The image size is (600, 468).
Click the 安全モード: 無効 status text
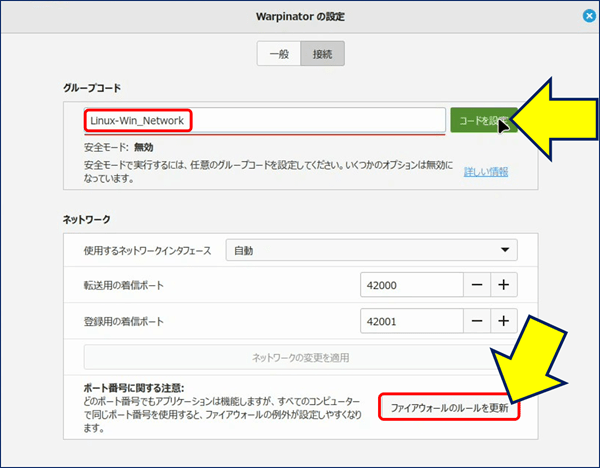(119, 147)
